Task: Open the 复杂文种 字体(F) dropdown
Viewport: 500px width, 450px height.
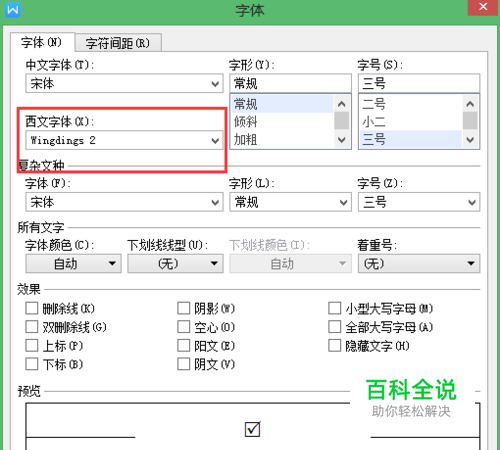Action: point(124,202)
